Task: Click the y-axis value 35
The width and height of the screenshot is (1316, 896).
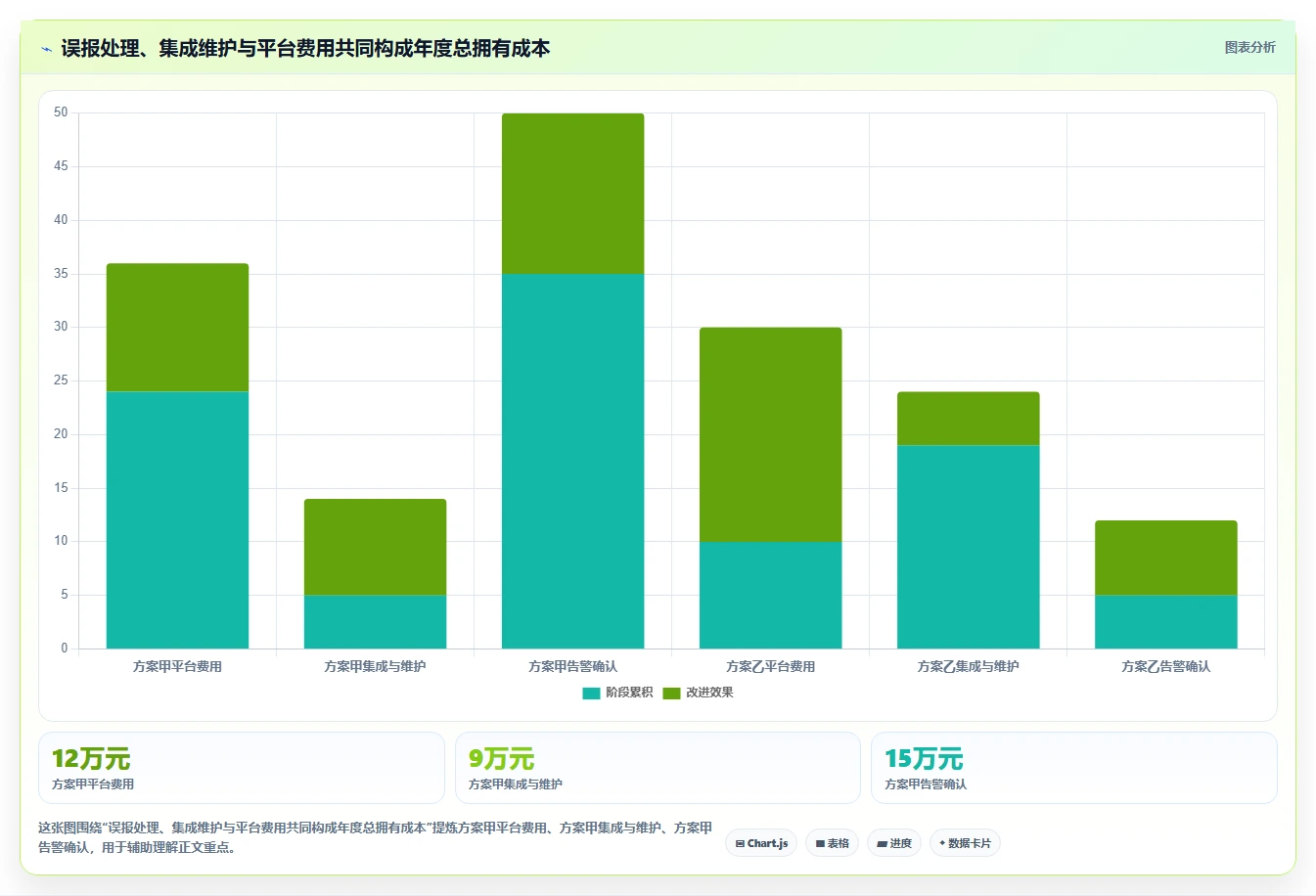Action: click(61, 274)
